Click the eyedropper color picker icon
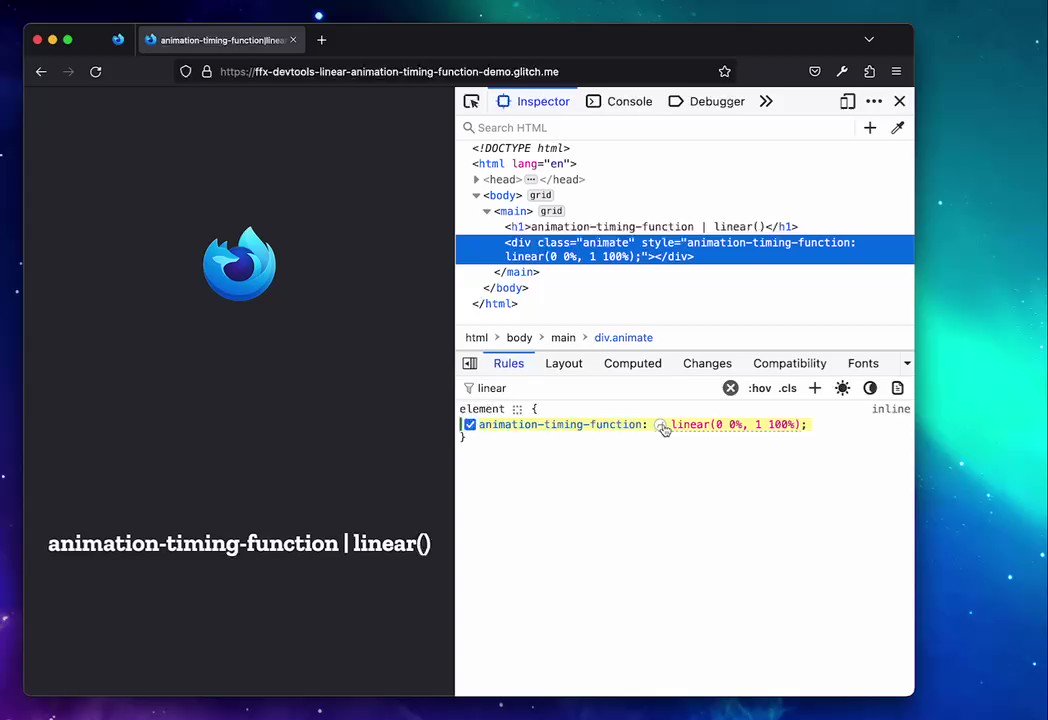 click(x=898, y=128)
